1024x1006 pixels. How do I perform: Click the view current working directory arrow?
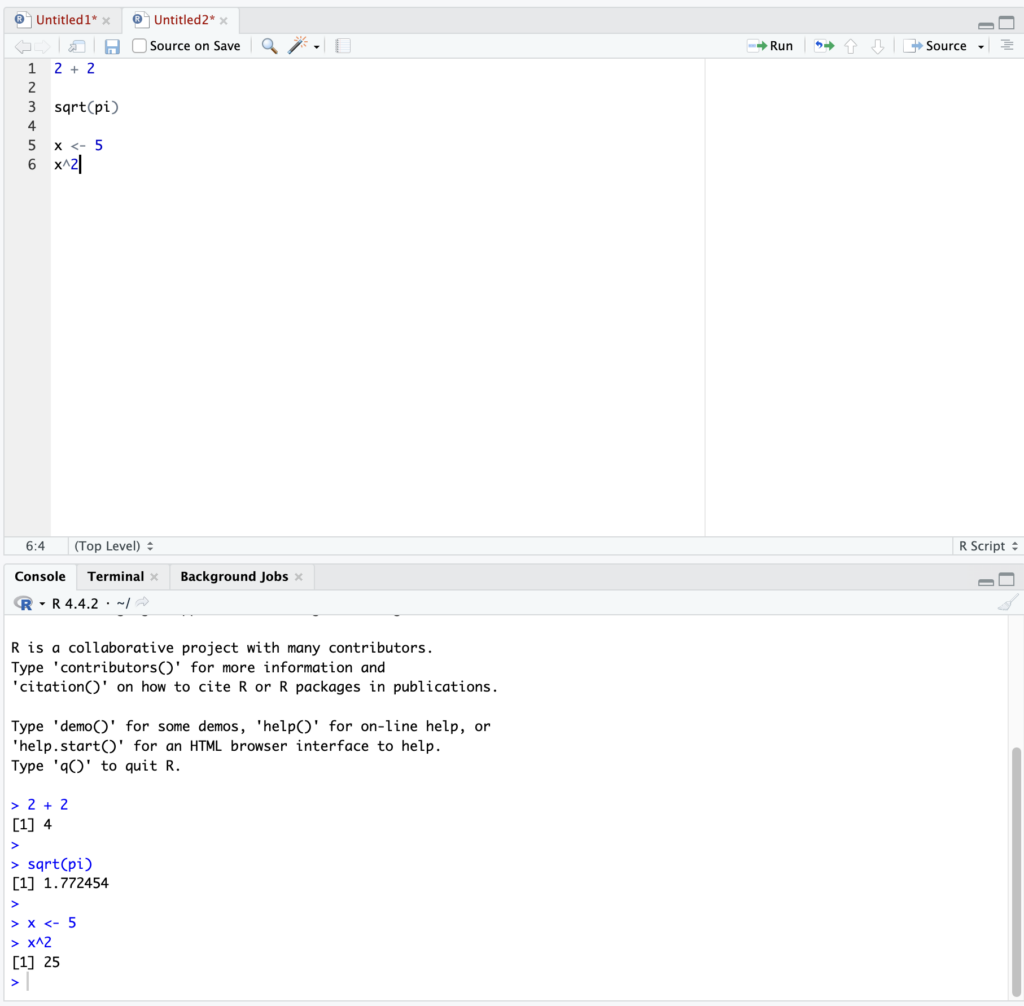click(x=142, y=603)
